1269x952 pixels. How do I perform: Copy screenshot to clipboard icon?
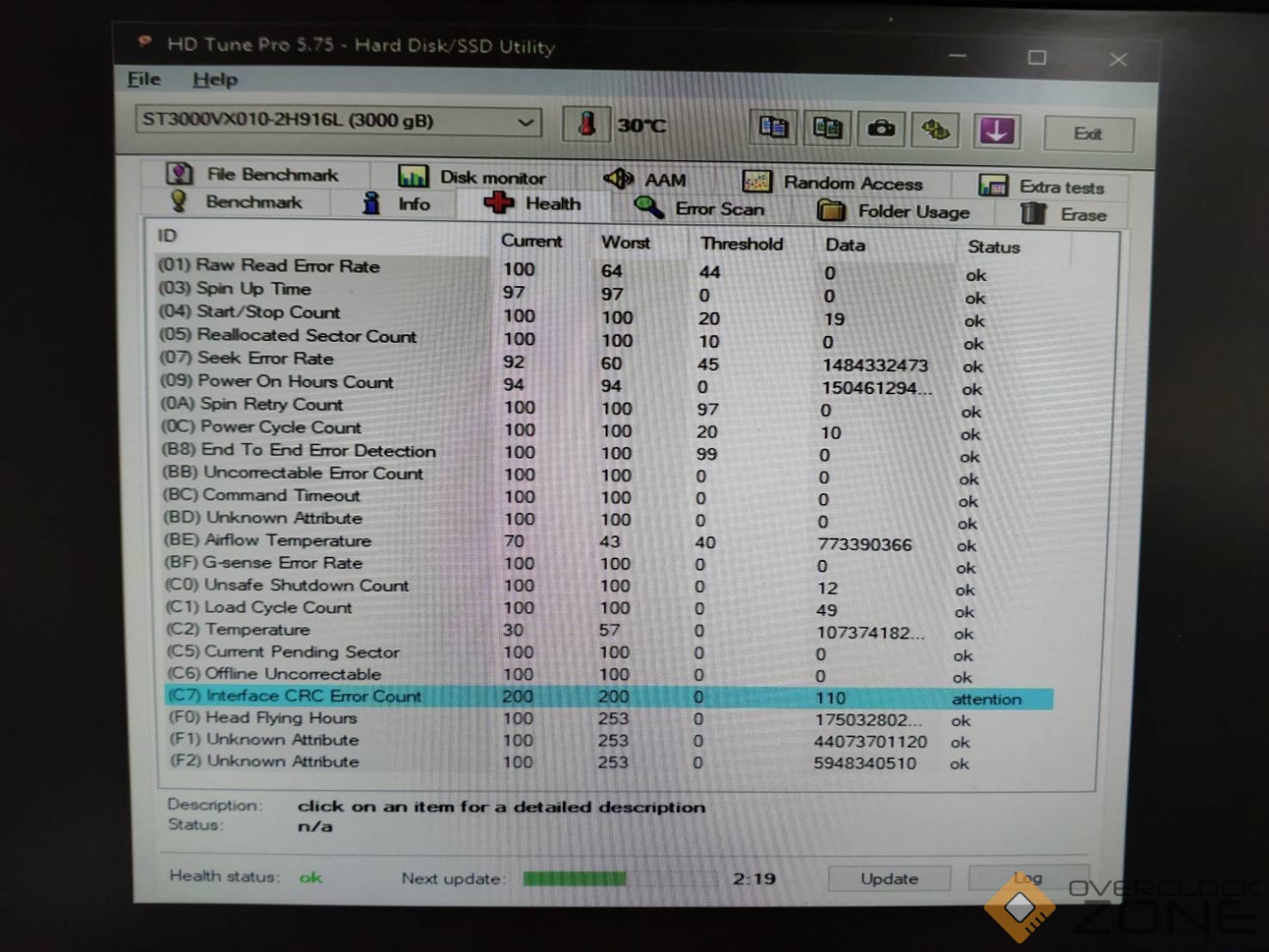point(827,129)
